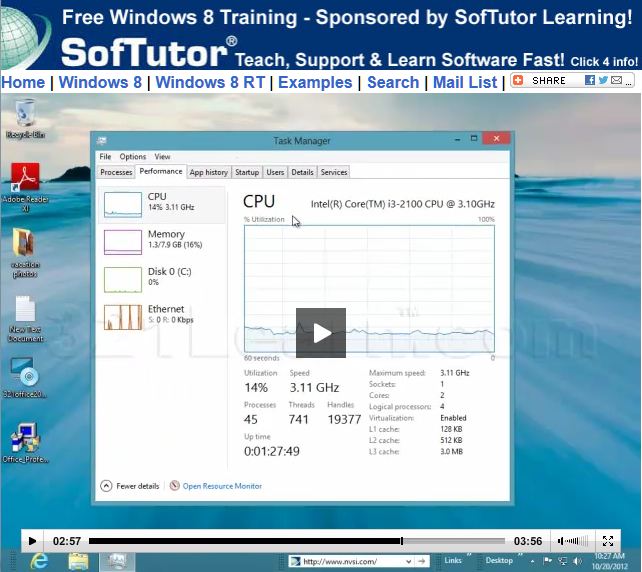This screenshot has width=642, height=572.
Task: Share via the Facebook icon
Action: click(x=590, y=80)
